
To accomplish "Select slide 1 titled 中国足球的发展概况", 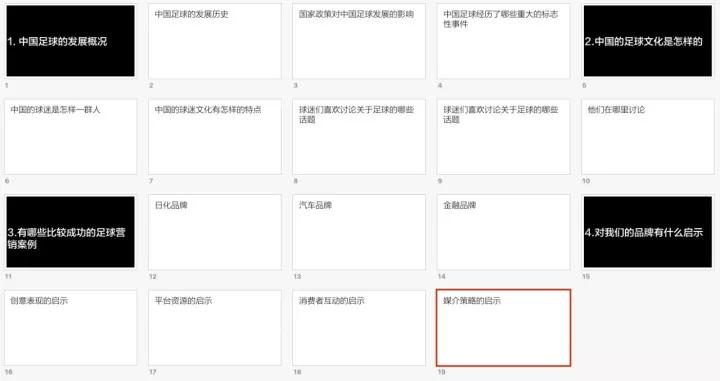I will point(70,41).
